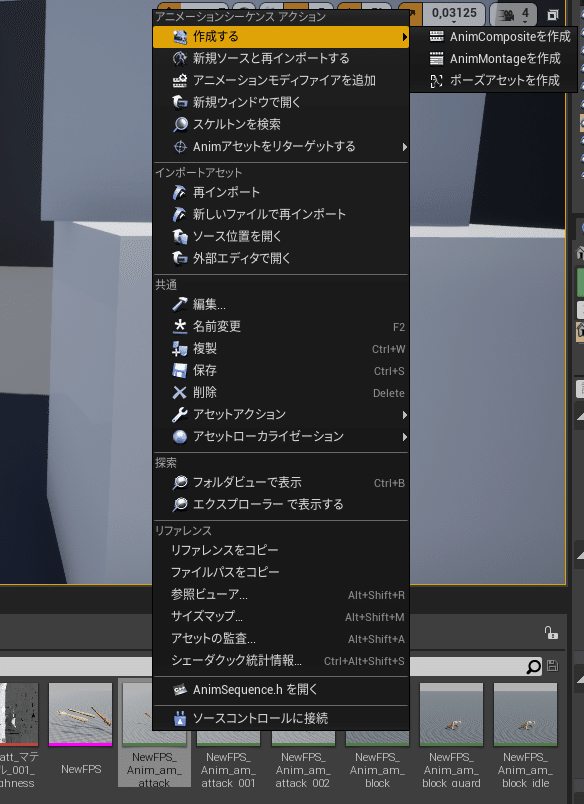This screenshot has height=804, width=584.
Task: Click the NewFPS_Anim_am_attack_002 asset label
Action: click(x=303, y=770)
